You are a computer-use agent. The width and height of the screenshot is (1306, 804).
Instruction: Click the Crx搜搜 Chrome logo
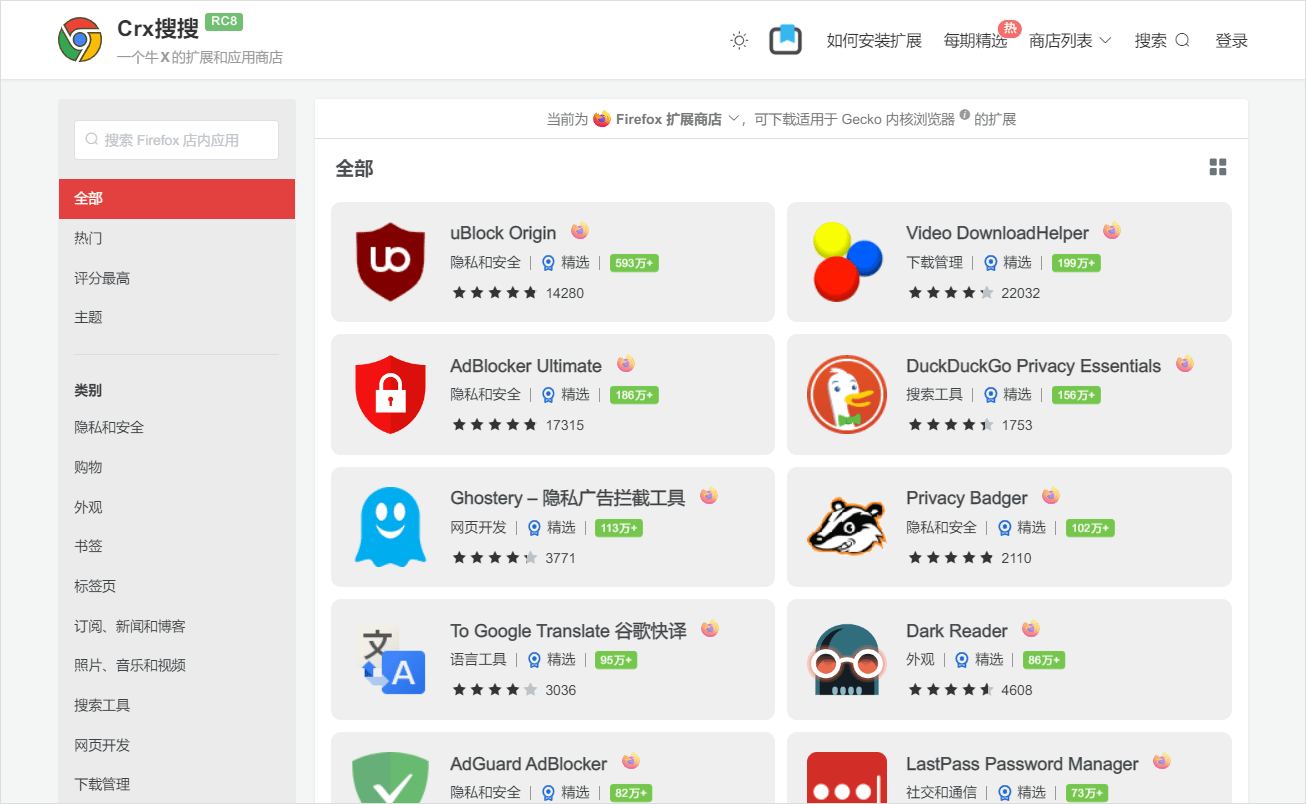[80, 40]
